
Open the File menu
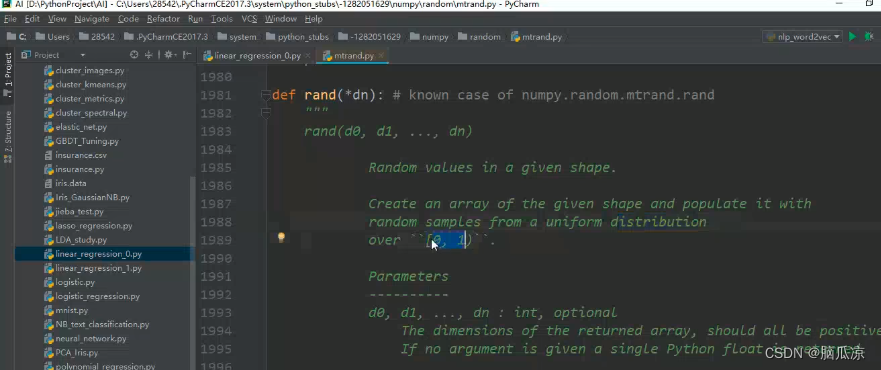coord(11,19)
